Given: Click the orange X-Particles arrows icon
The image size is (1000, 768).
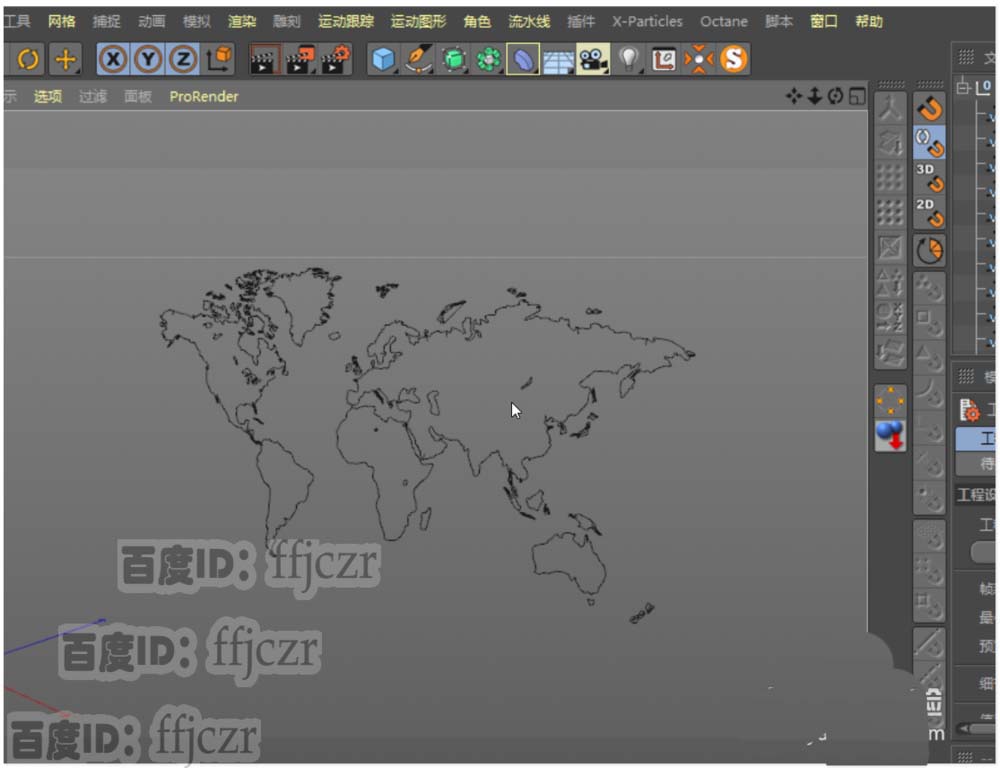Looking at the screenshot, I should point(699,59).
